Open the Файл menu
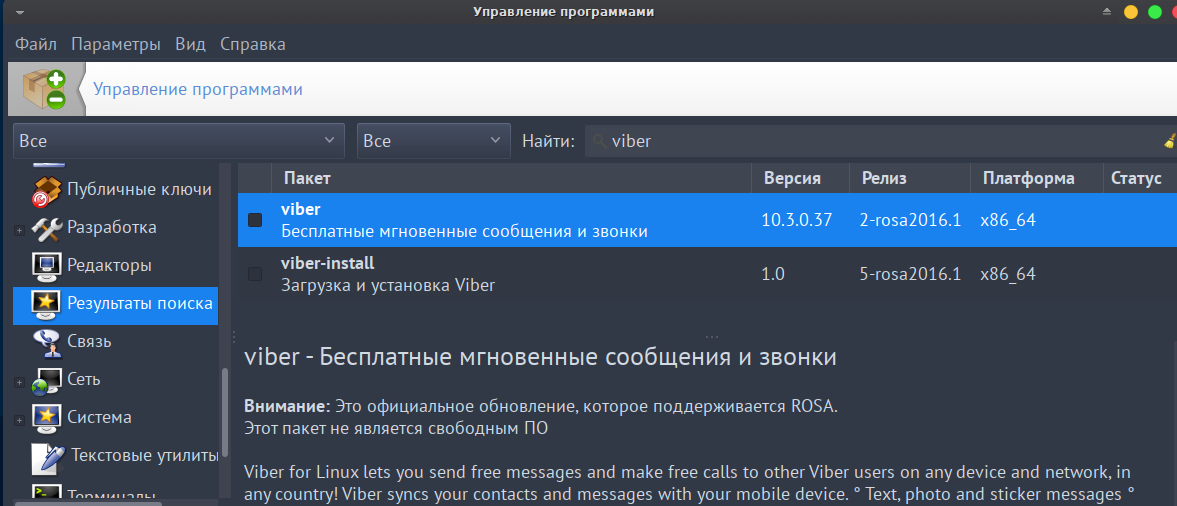The width and height of the screenshot is (1177, 506). coord(36,44)
